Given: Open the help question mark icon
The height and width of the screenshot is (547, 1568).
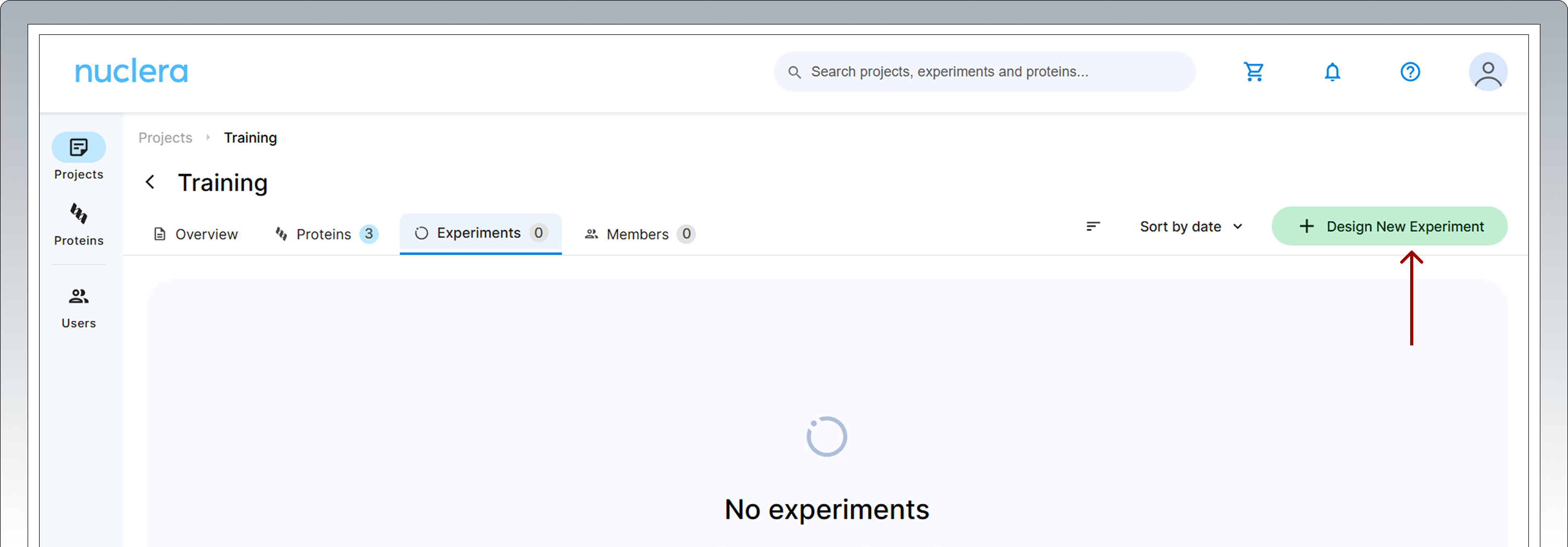Looking at the screenshot, I should [1410, 72].
